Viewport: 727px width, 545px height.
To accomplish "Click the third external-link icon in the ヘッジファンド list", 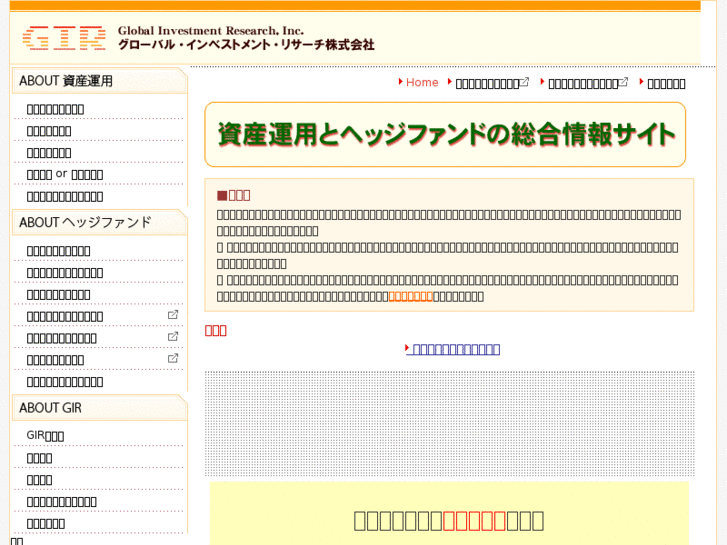I will pos(173,359).
